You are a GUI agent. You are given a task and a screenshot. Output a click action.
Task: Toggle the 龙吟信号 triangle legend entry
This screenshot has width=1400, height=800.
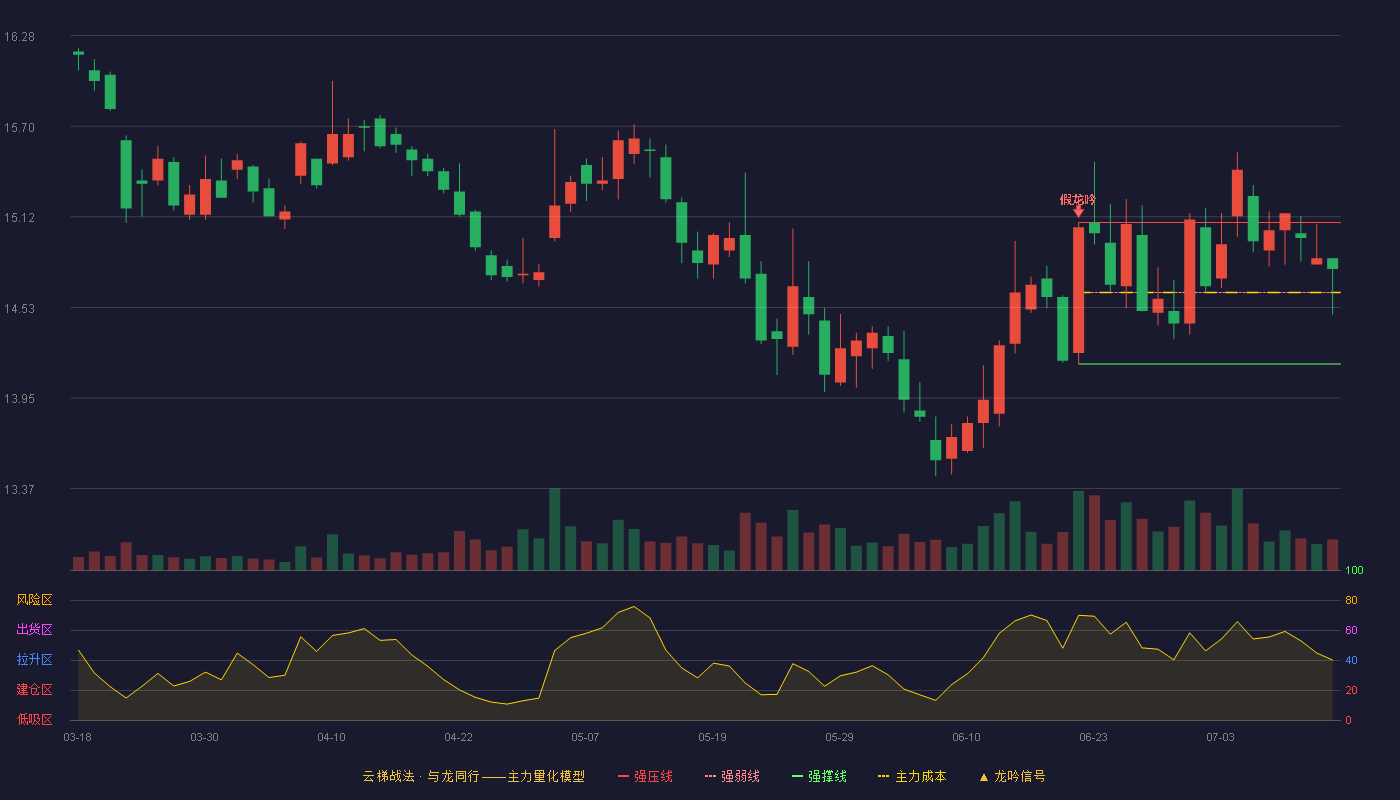pyautogui.click(x=1012, y=776)
